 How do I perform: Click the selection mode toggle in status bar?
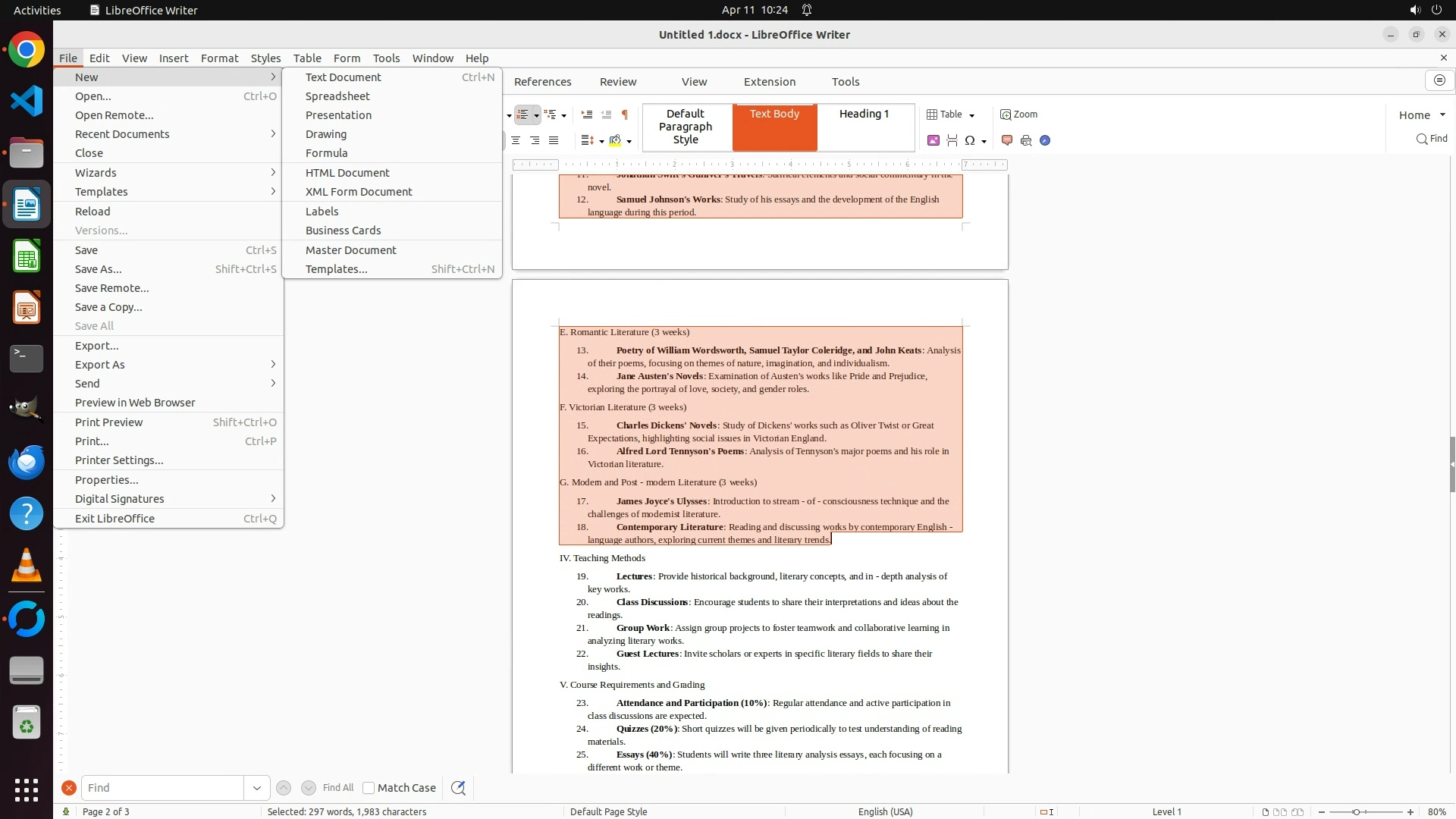[1046, 811]
